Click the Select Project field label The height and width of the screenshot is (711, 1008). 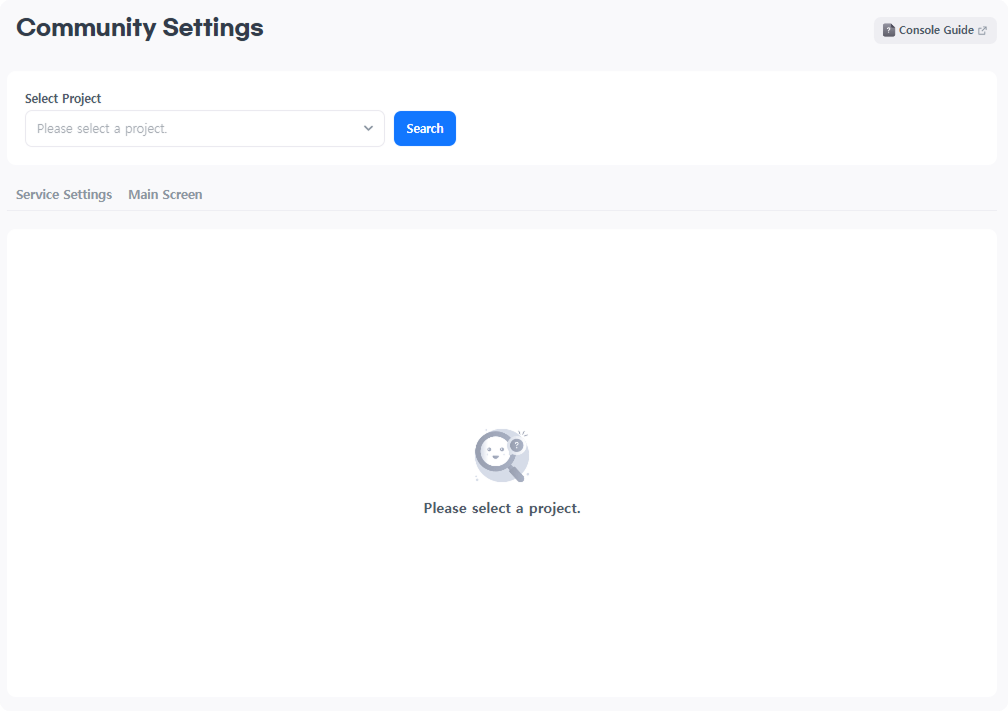63,99
